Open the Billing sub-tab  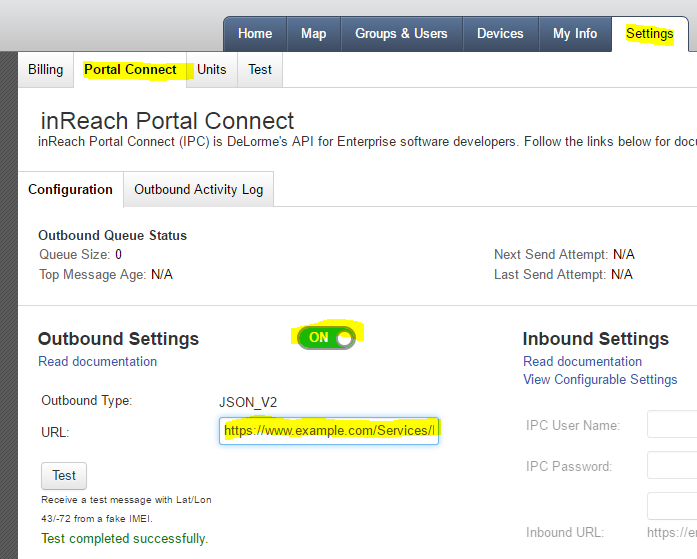pyautogui.click(x=46, y=70)
